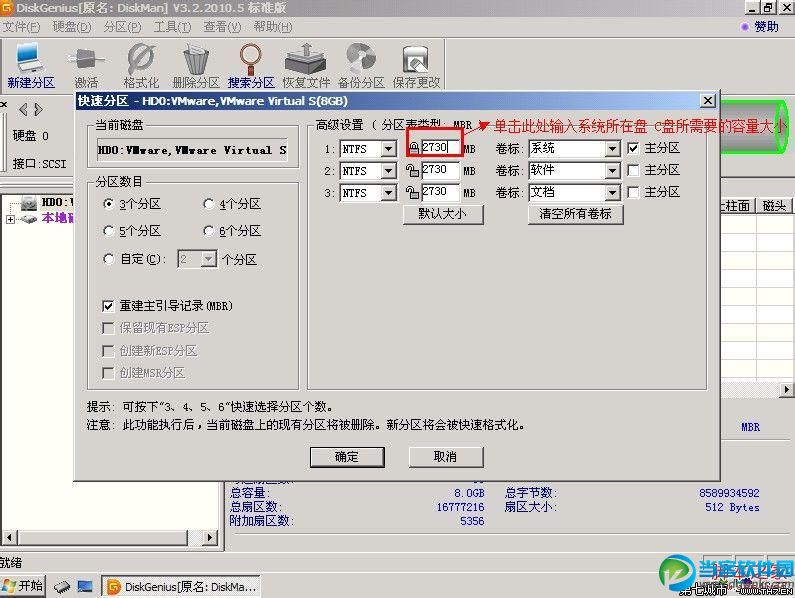795x598 pixels.
Task: Toggle 重建主引导记录(MBR) checkbox
Action: click(108, 306)
